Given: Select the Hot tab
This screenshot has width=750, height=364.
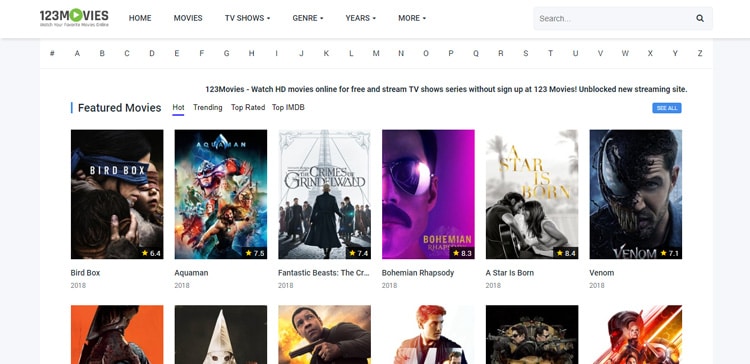Looking at the screenshot, I should [178, 108].
